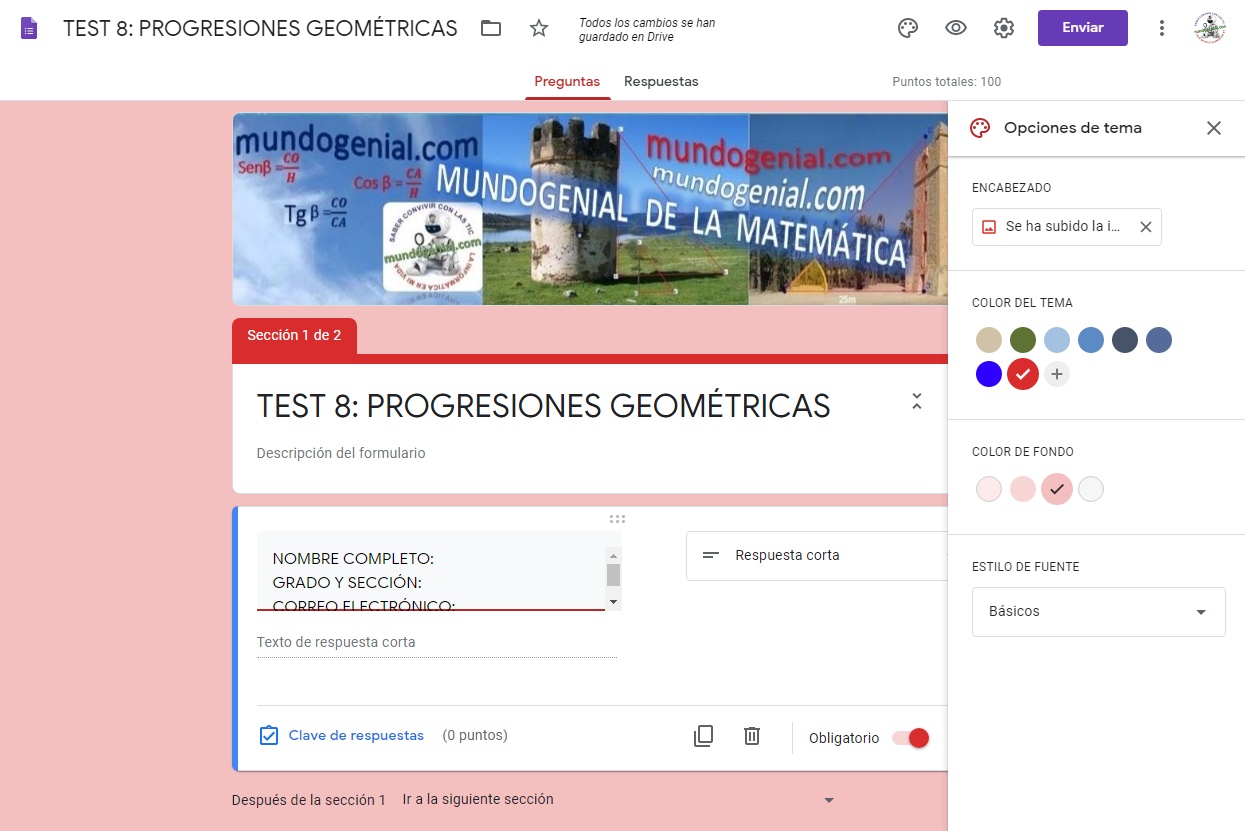Click the Sección 1 de 2 label
Viewport: 1245px width, 831px height.
pyautogui.click(x=294, y=336)
